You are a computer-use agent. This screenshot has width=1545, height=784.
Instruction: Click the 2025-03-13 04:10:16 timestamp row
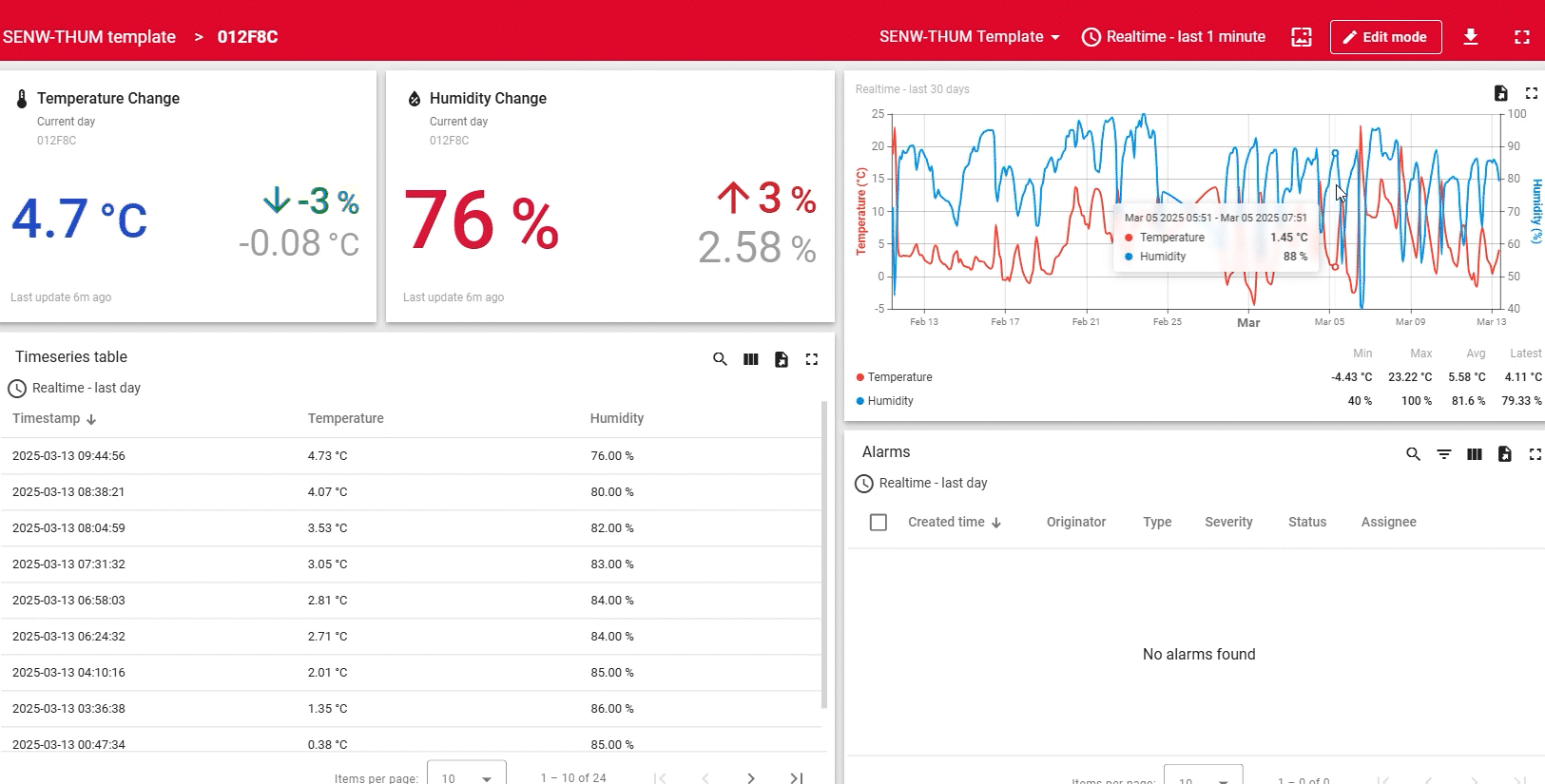(x=68, y=673)
